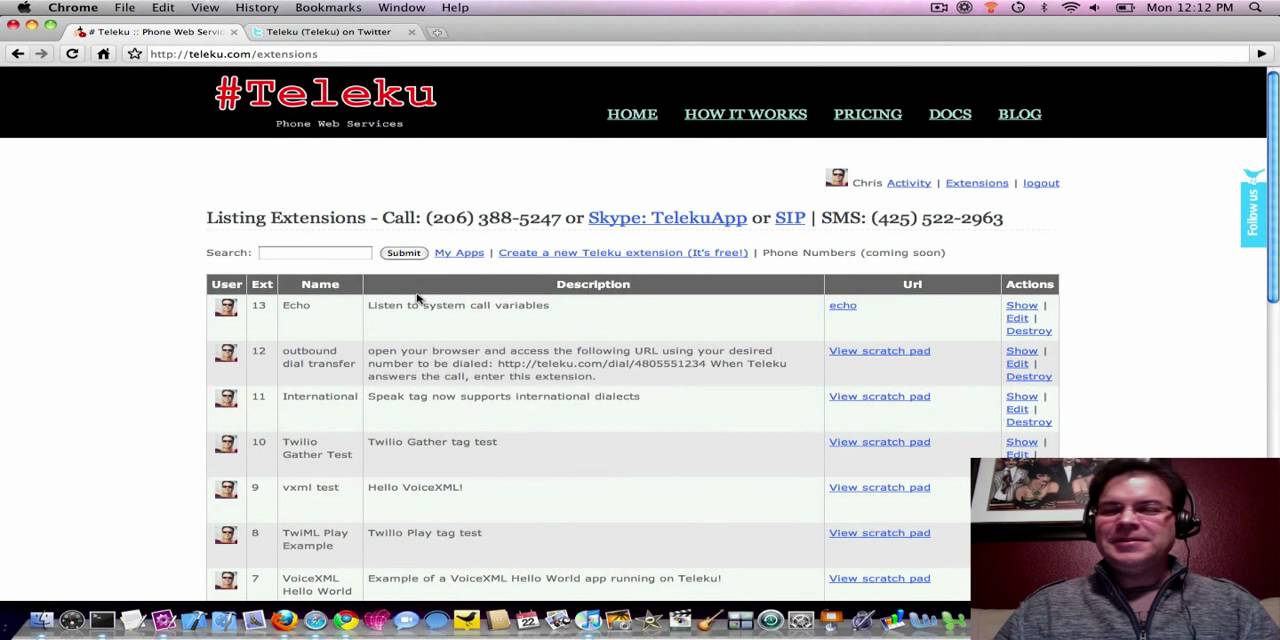Open the BLOG link
Screen dimensions: 1280x640
1020,114
